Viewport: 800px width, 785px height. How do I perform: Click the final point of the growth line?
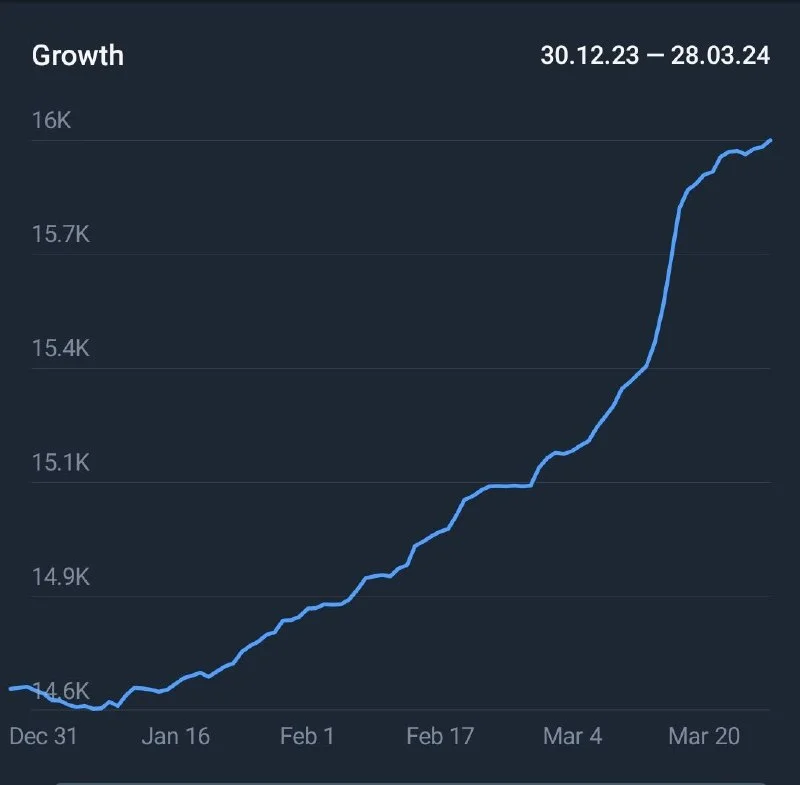(x=770, y=140)
